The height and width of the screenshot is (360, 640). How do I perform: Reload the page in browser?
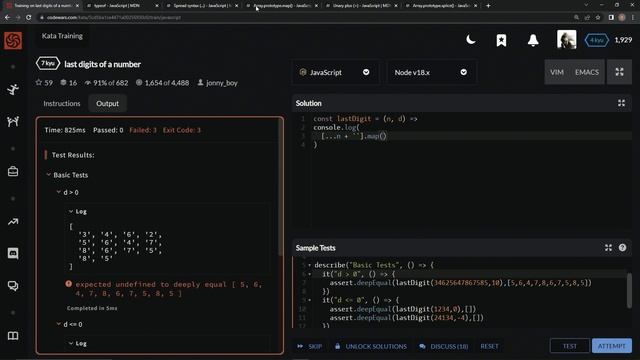click(x=28, y=18)
